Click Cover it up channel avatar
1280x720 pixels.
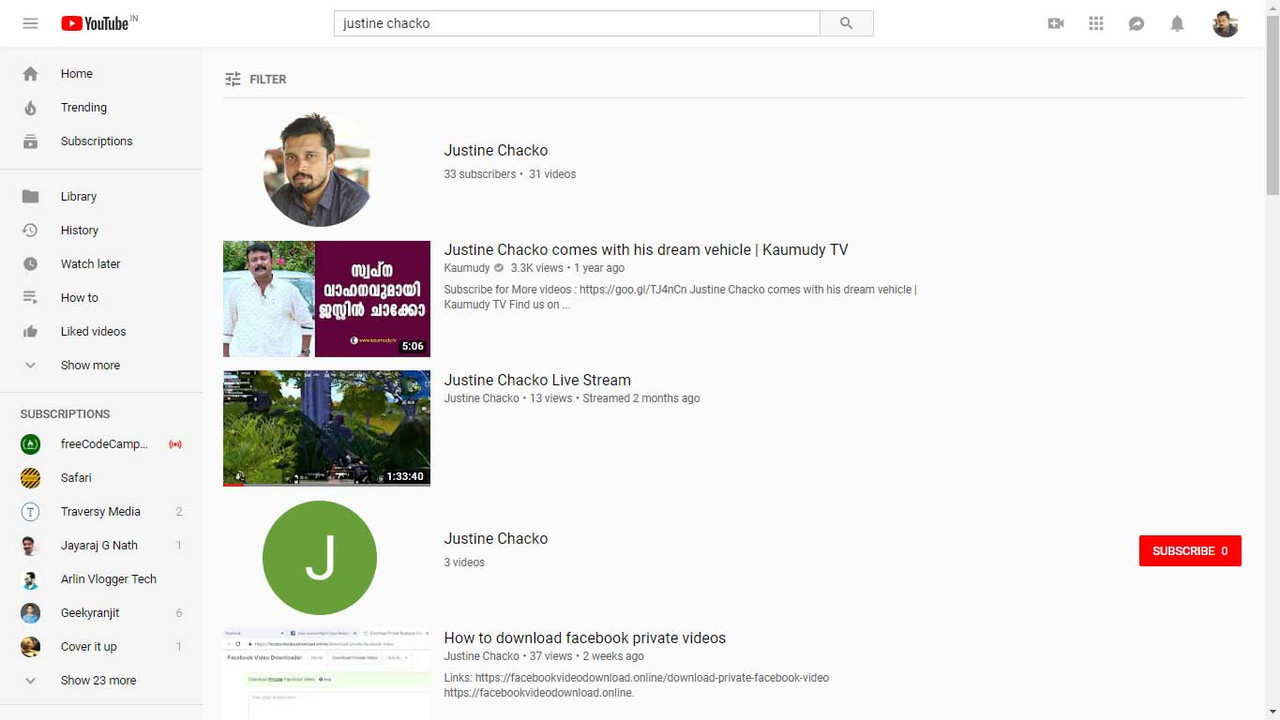point(30,646)
